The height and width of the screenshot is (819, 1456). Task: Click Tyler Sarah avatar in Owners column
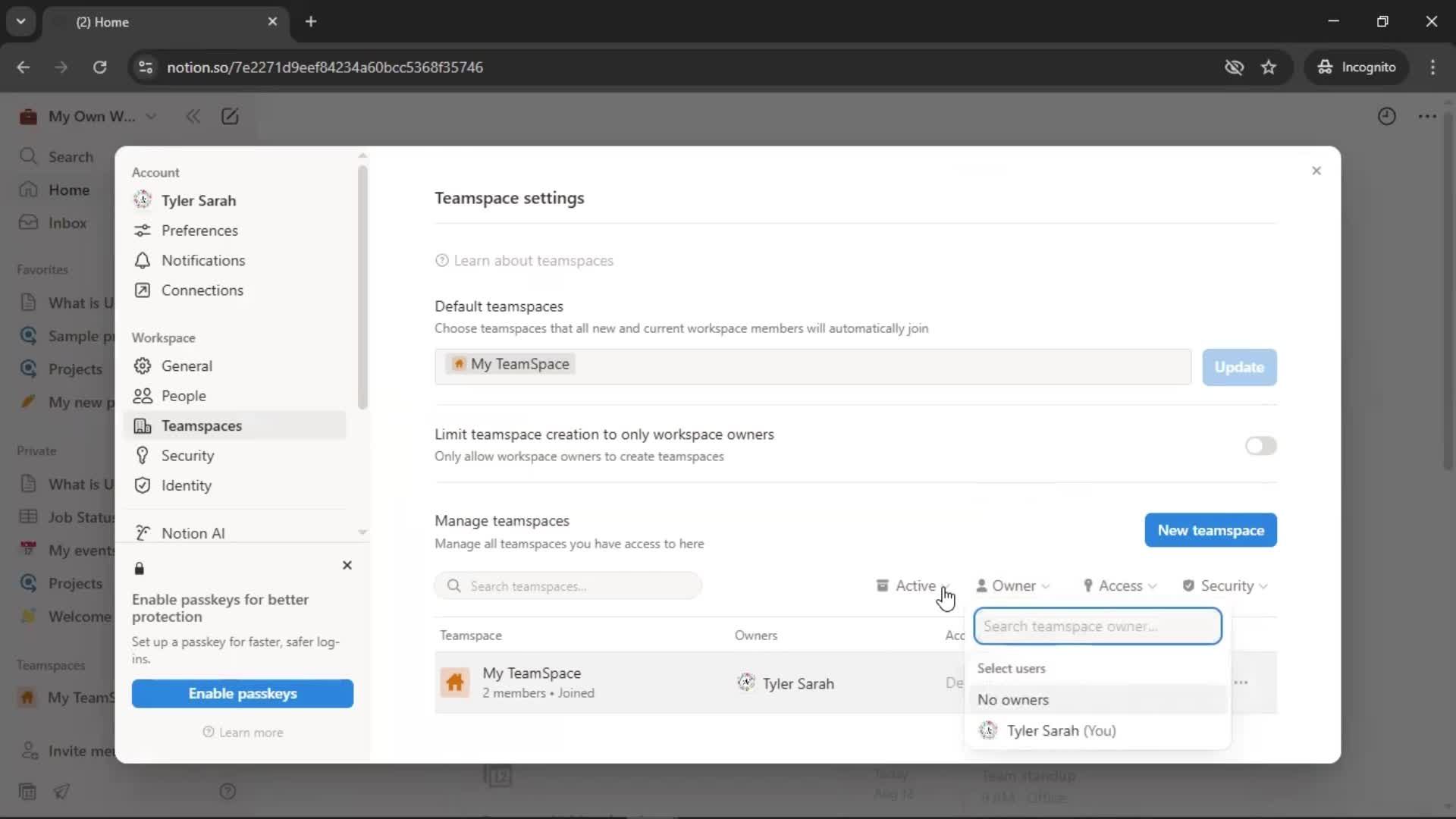pos(746,682)
